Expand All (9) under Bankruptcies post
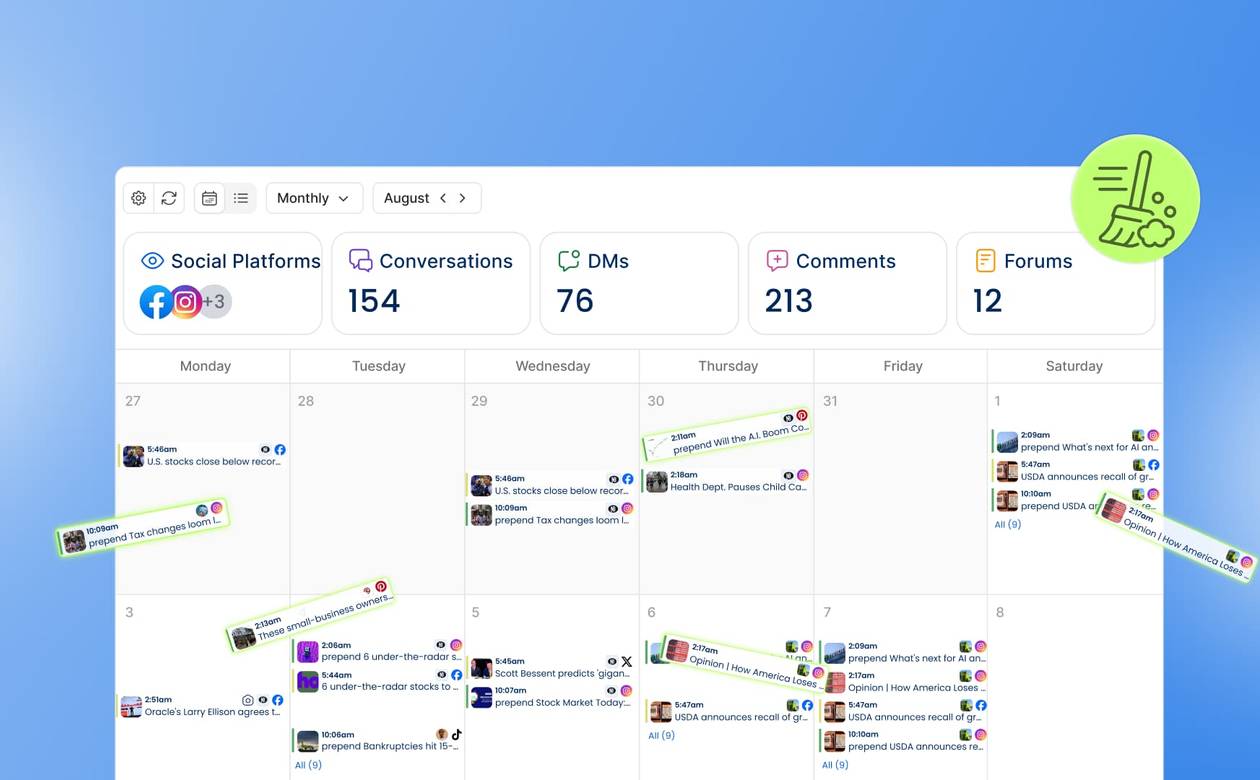The height and width of the screenshot is (780, 1260). click(x=308, y=765)
